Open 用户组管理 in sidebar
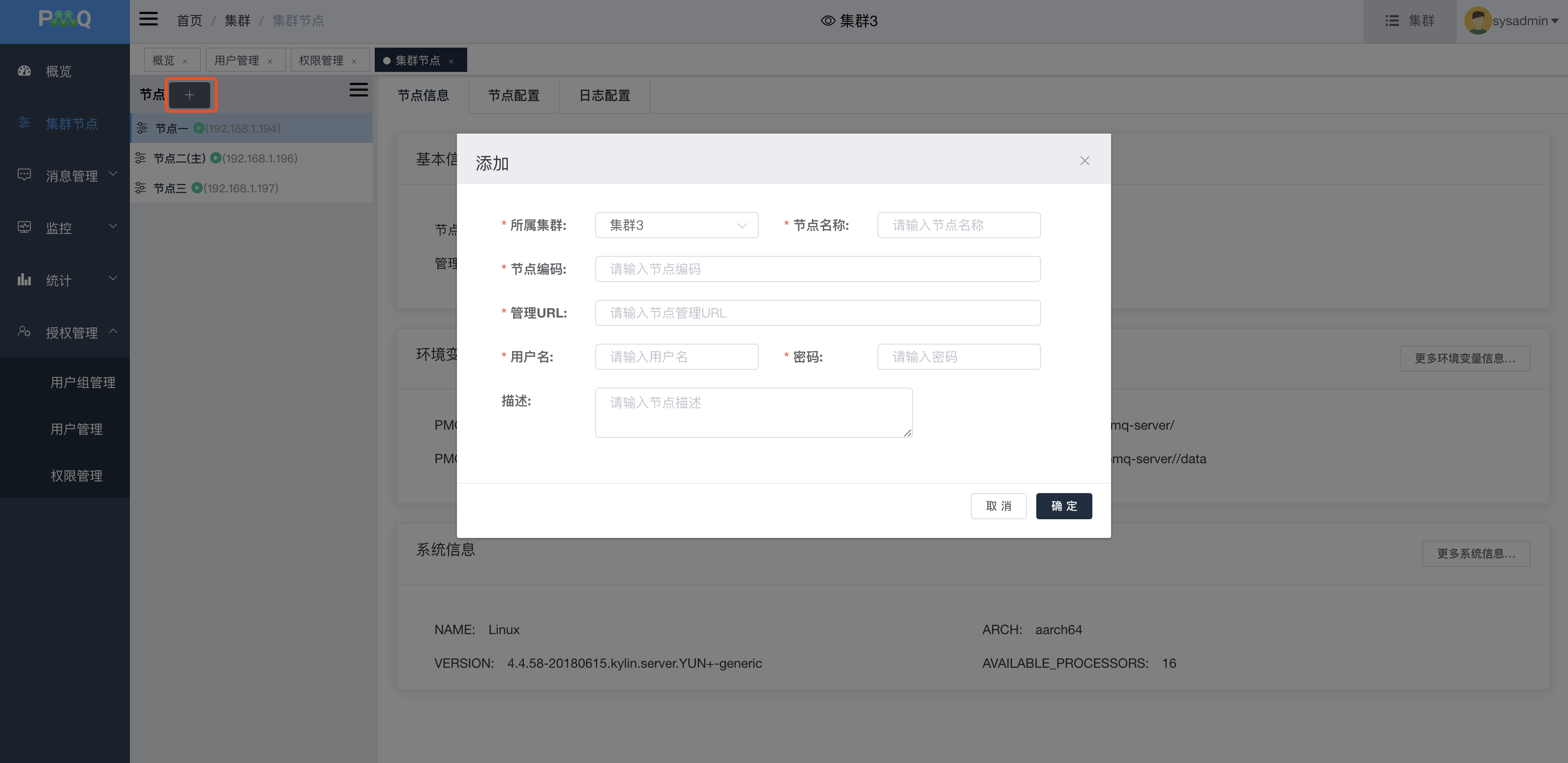1568x763 pixels. (83, 382)
